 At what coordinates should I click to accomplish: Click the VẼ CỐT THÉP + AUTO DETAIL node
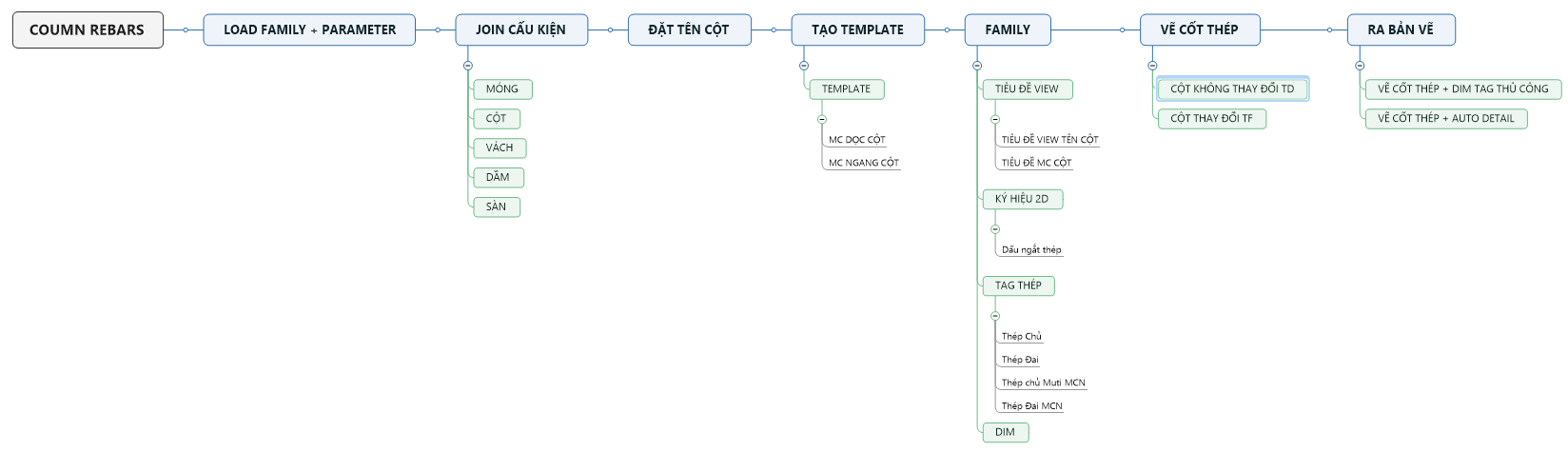tap(1445, 119)
